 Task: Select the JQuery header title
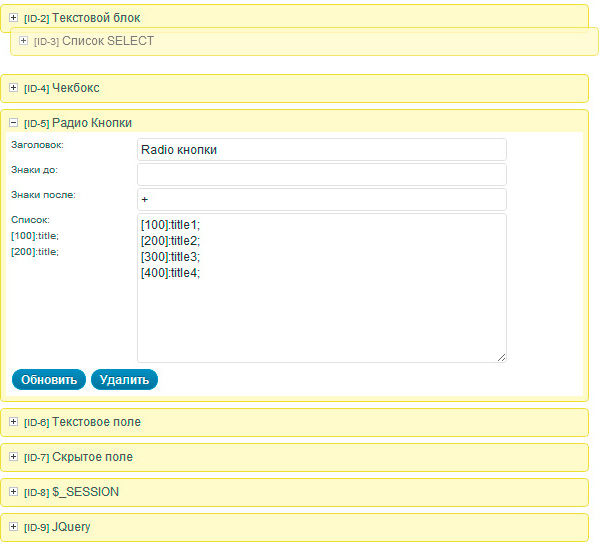[71, 527]
